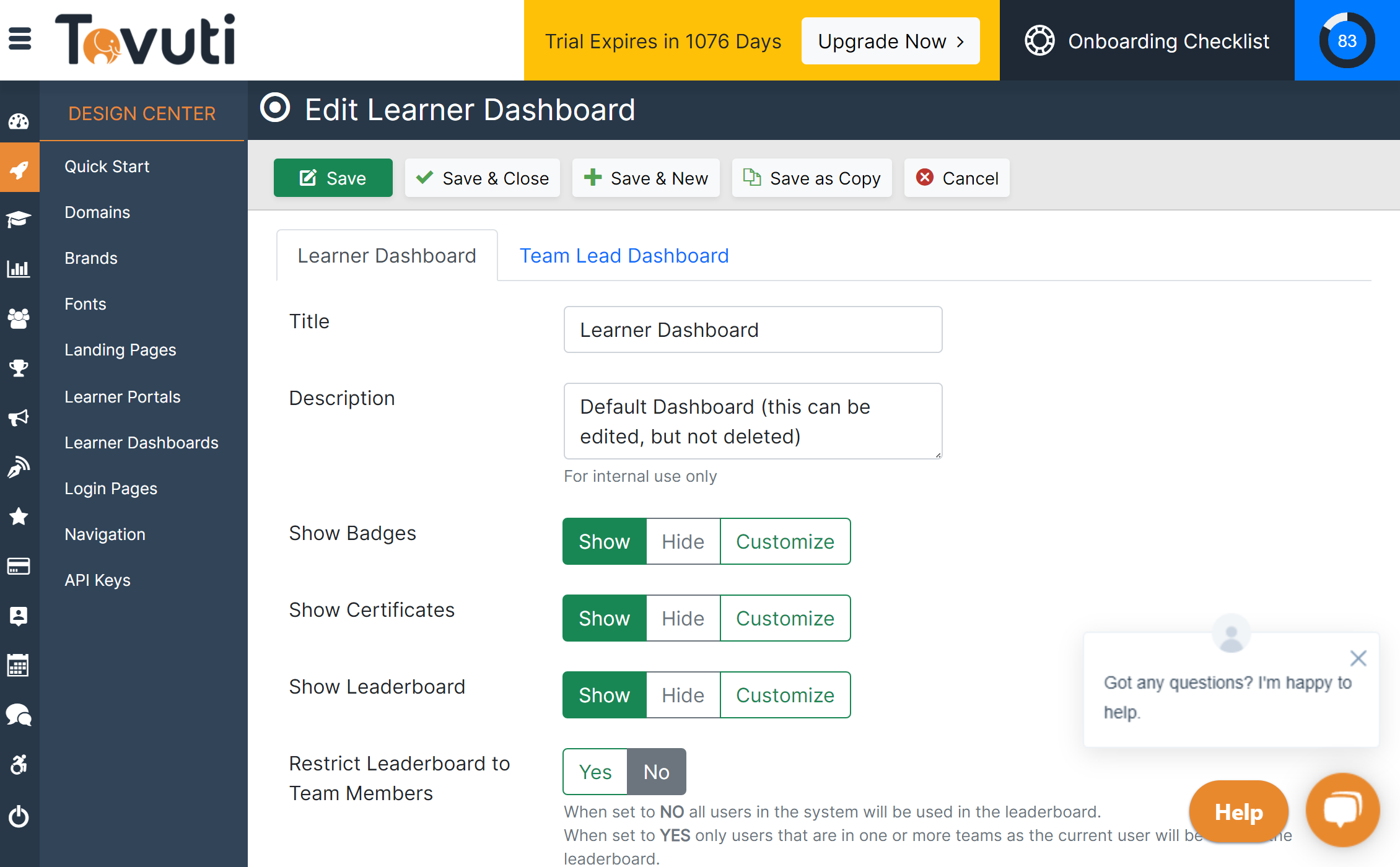1400x867 pixels.
Task: Open the Dashboard speedometer icon
Action: (19, 121)
